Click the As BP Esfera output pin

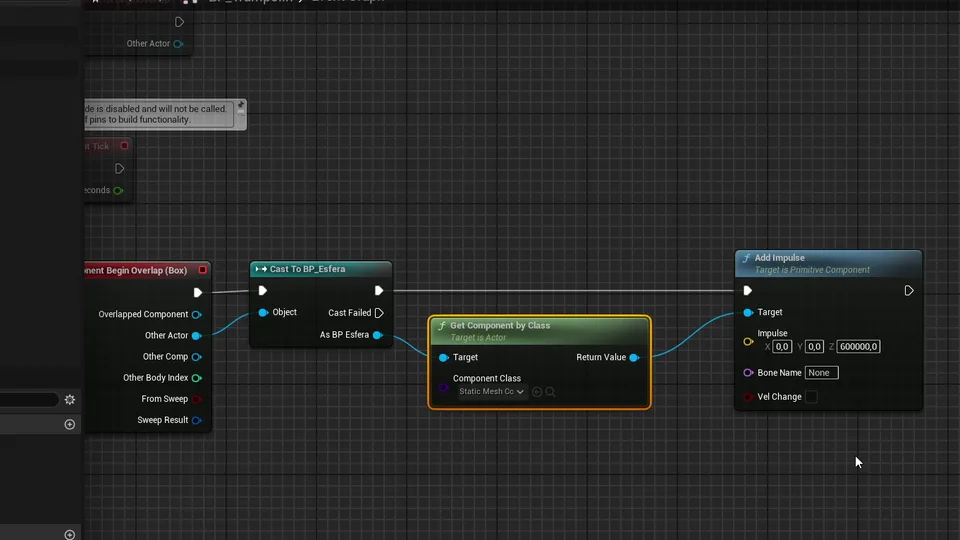coord(378,335)
